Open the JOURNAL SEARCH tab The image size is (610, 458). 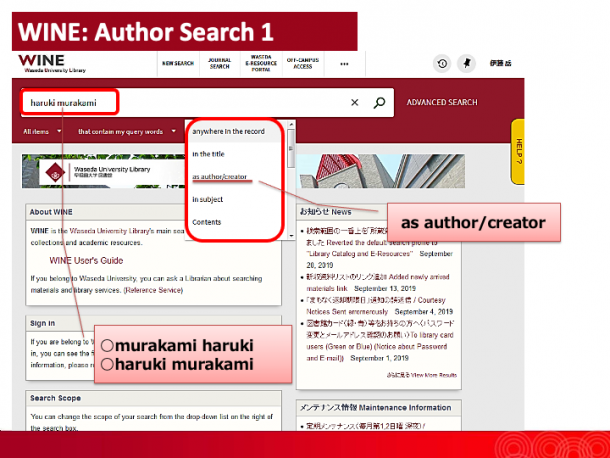point(219,63)
